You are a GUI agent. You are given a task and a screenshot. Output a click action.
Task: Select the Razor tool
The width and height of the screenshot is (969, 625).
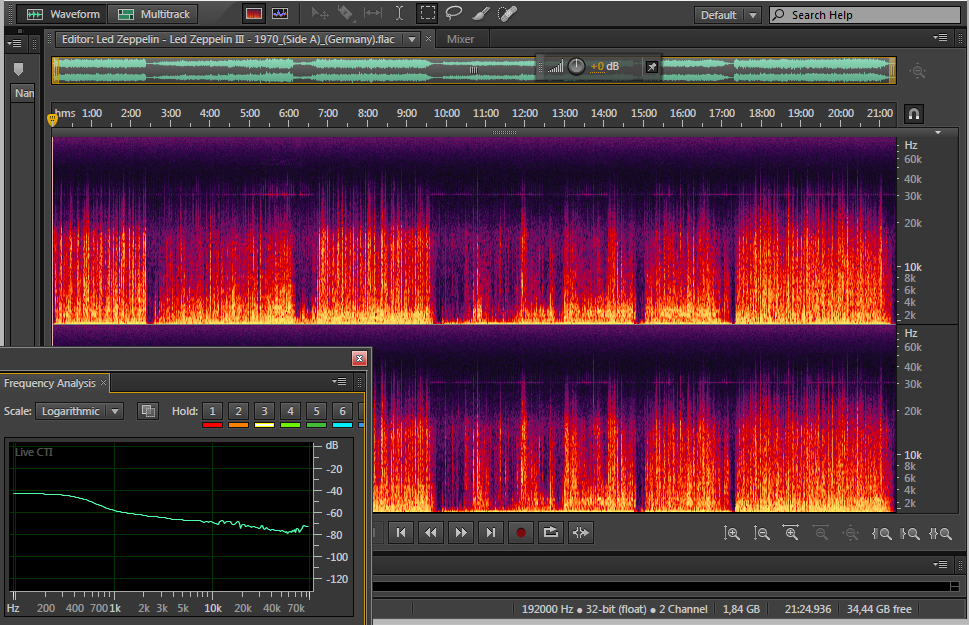(x=345, y=14)
